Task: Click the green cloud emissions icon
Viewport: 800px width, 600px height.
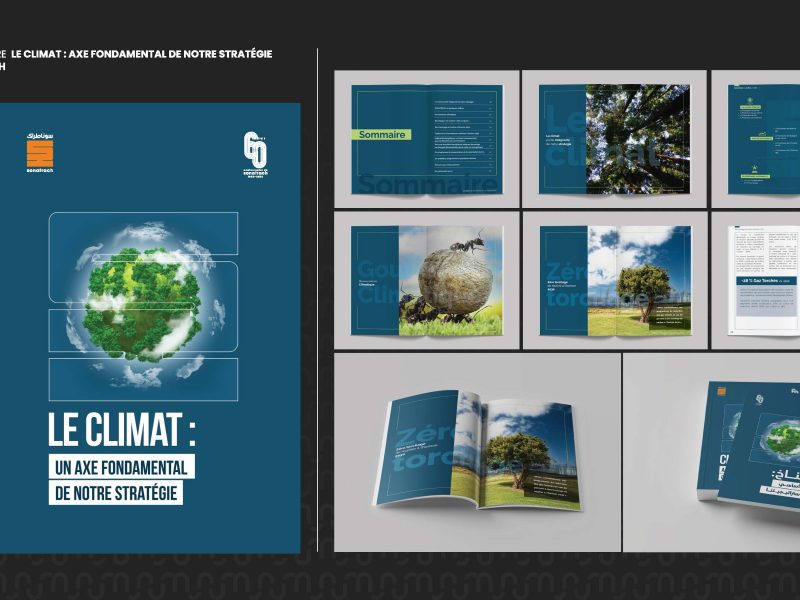Action: pyautogui.click(x=762, y=133)
